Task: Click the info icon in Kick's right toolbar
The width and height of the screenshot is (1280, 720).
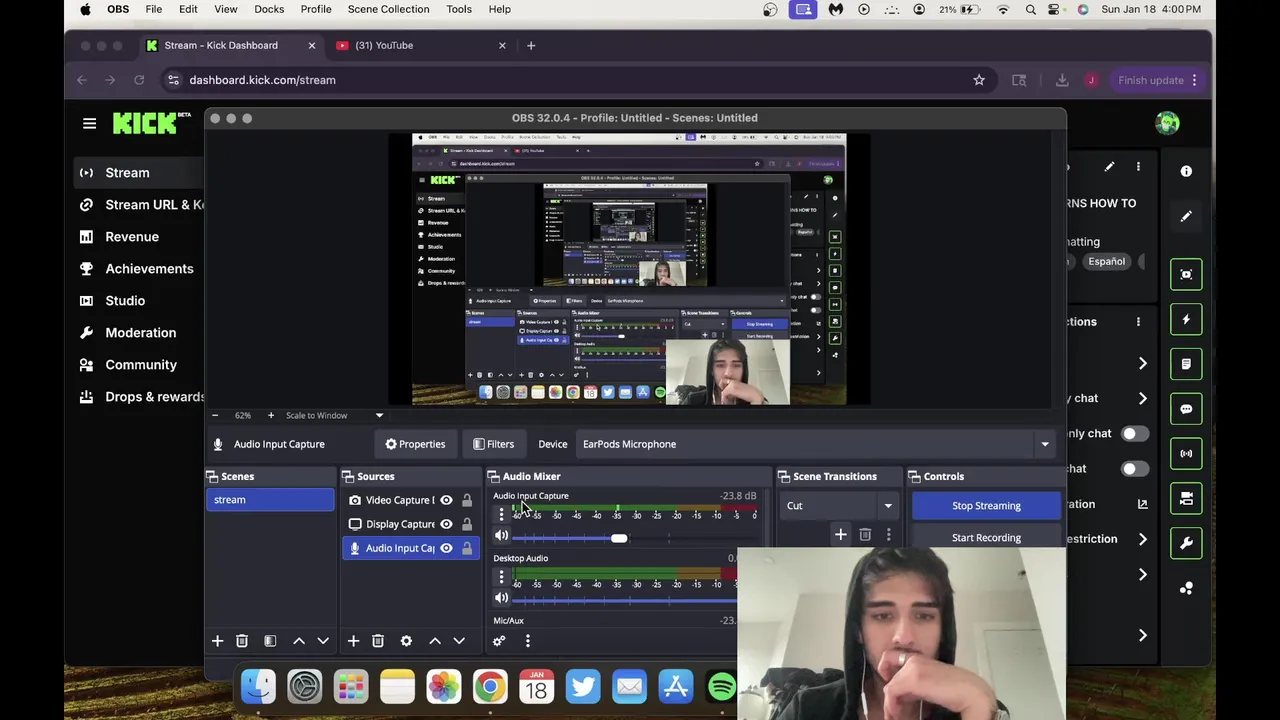Action: click(x=1186, y=171)
